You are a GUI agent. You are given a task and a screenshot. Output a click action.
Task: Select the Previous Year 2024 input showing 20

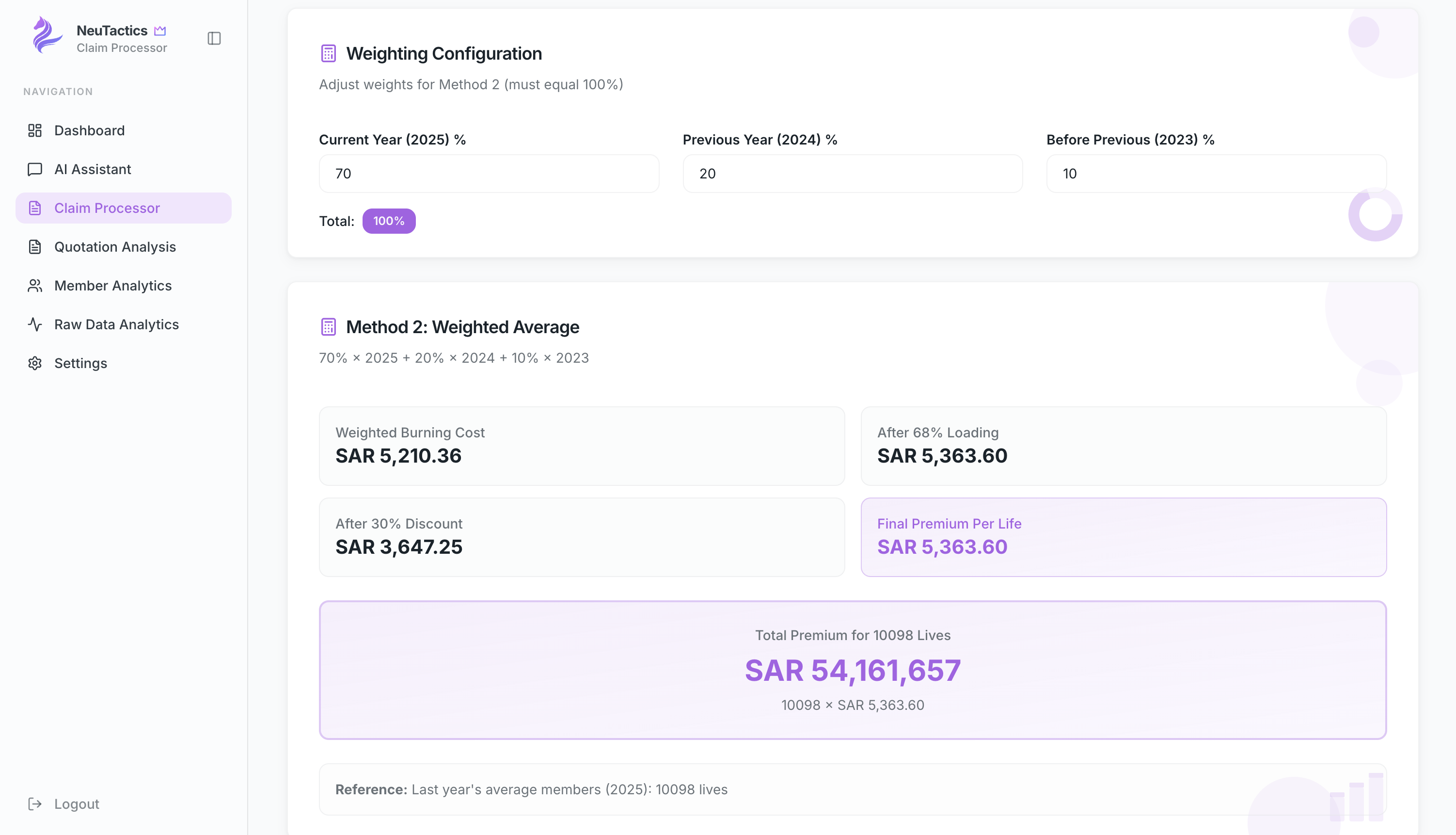(853, 173)
